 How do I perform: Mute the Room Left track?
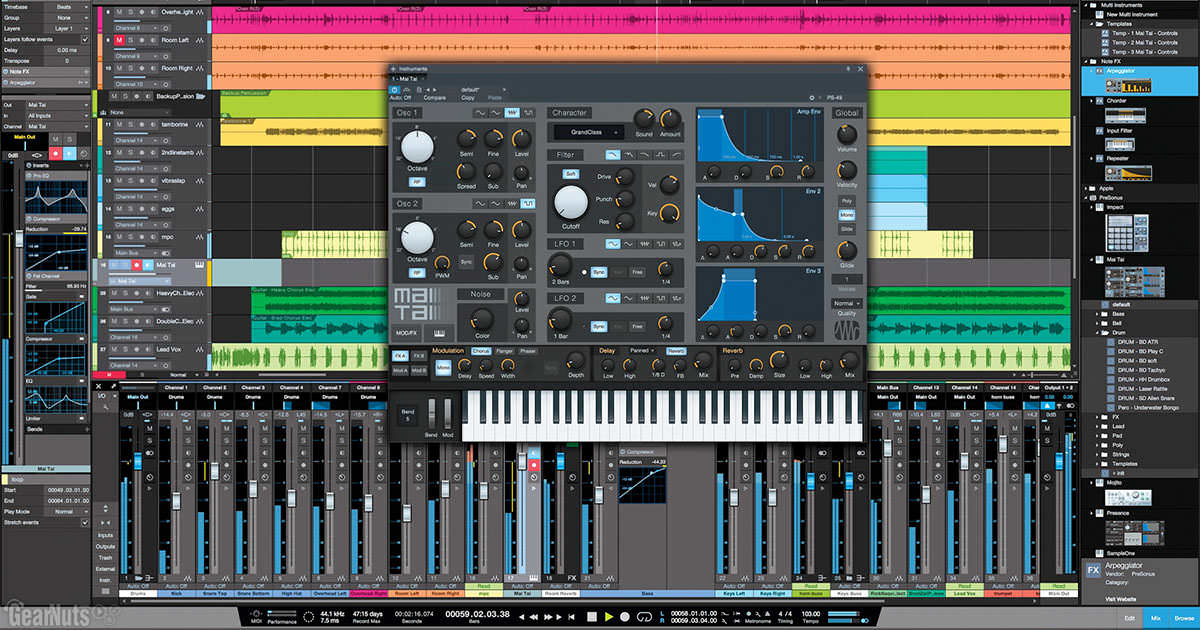point(119,40)
